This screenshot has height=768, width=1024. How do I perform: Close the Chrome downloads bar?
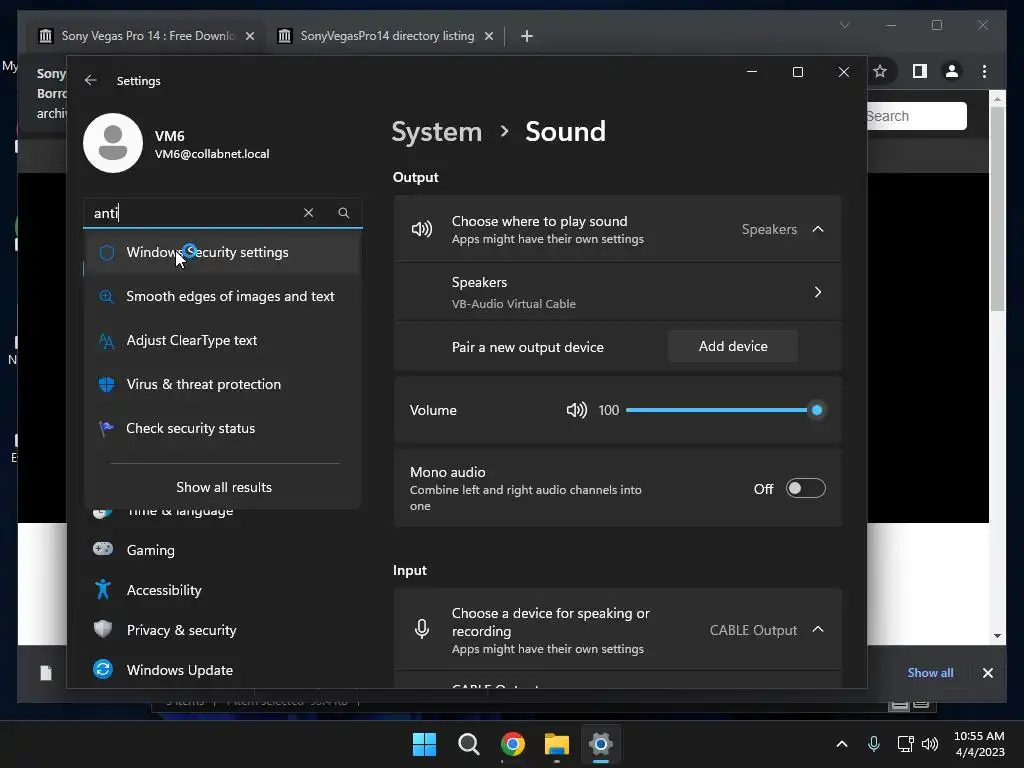(x=988, y=673)
